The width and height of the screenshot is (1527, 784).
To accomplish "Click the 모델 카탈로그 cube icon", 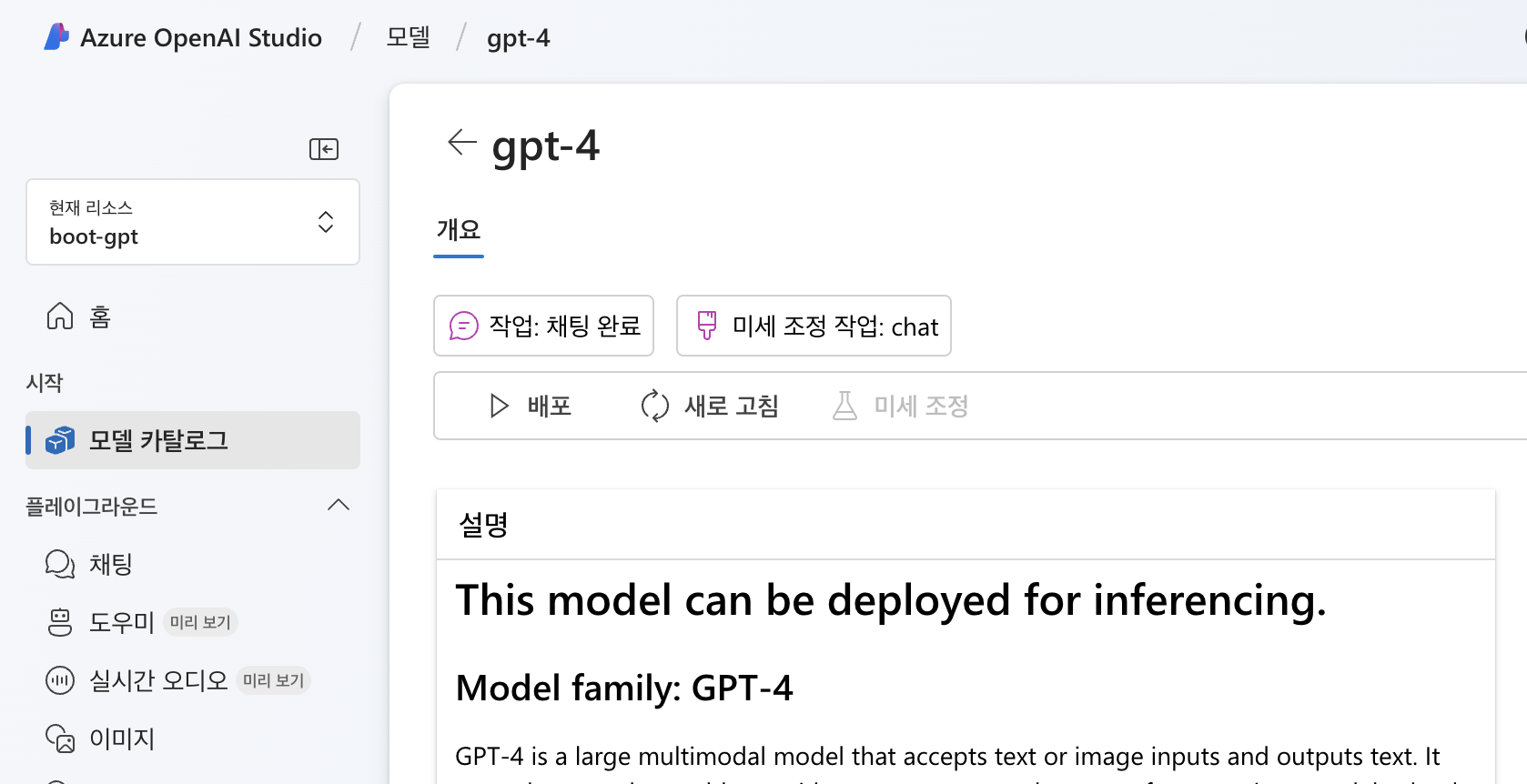I will pyautogui.click(x=60, y=440).
